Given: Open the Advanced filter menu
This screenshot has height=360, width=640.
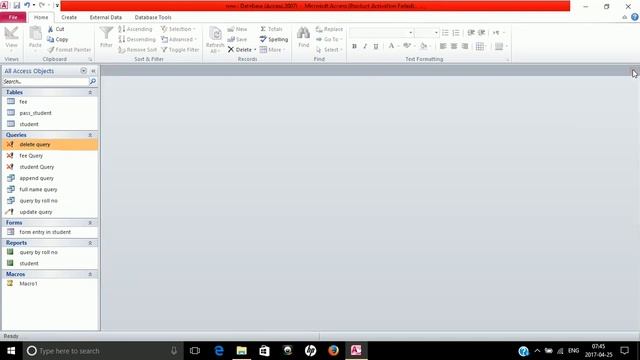Looking at the screenshot, I should [179, 40].
